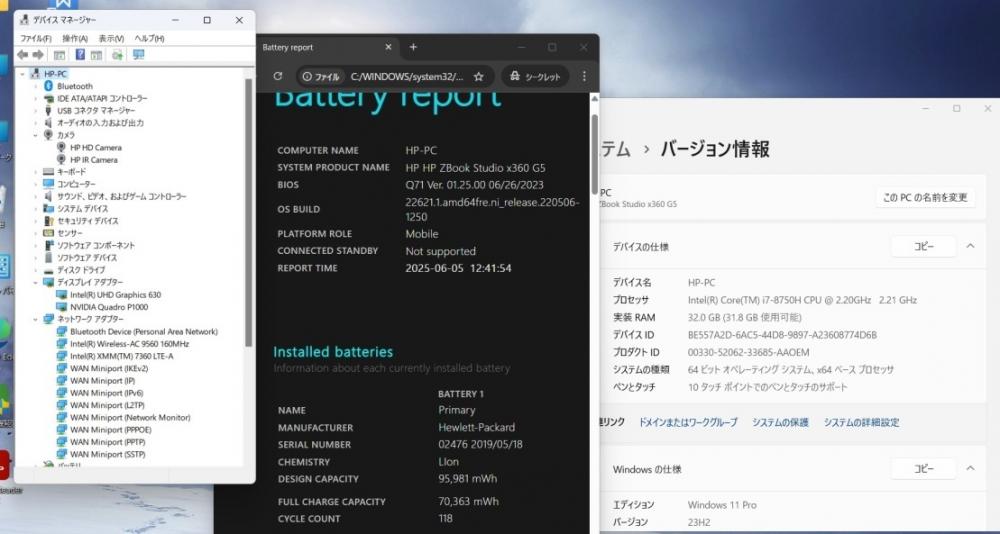Collapse Windows の仕様 section chevron

click(970, 469)
